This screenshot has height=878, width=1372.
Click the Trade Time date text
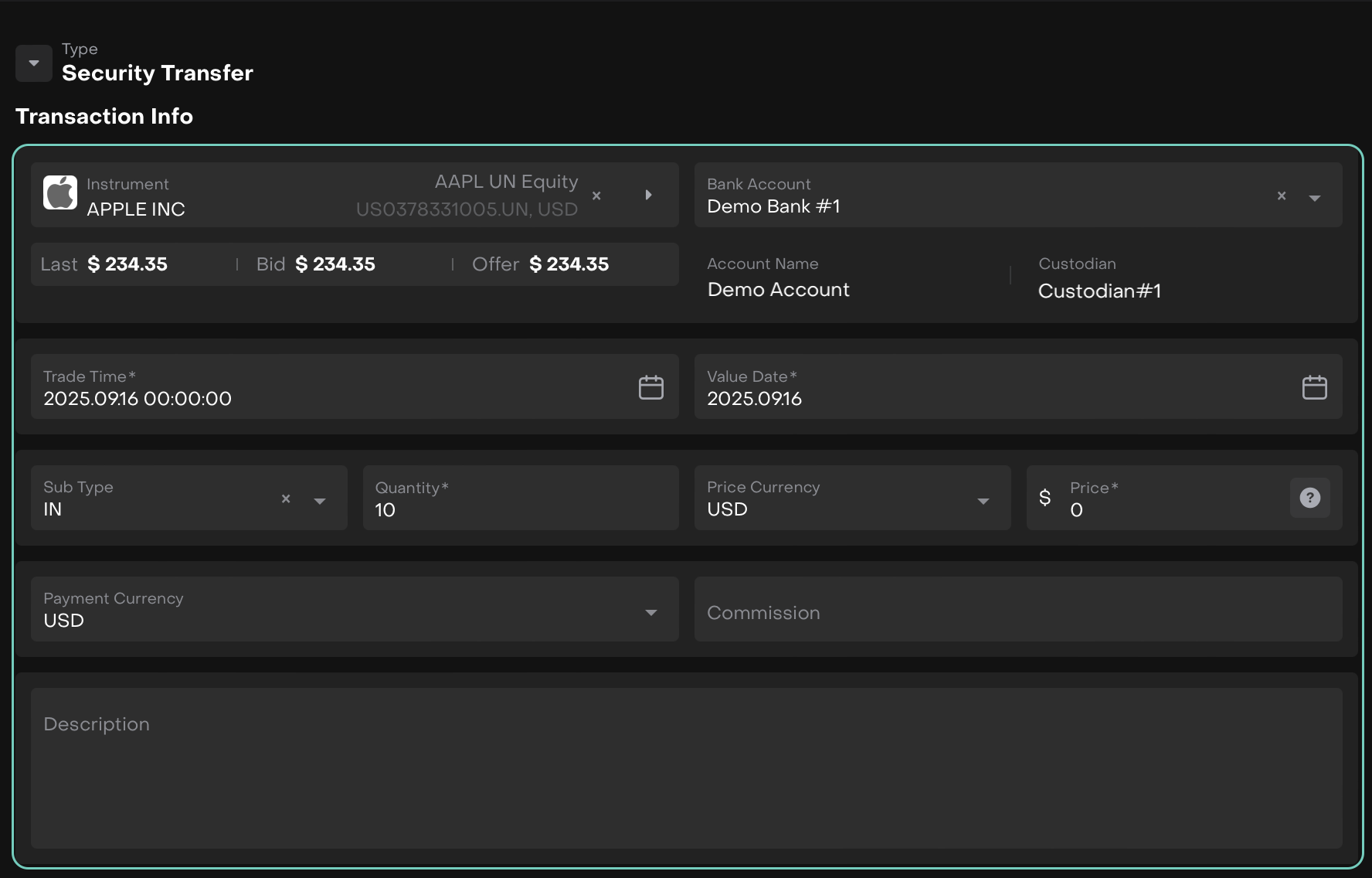pyautogui.click(x=138, y=399)
